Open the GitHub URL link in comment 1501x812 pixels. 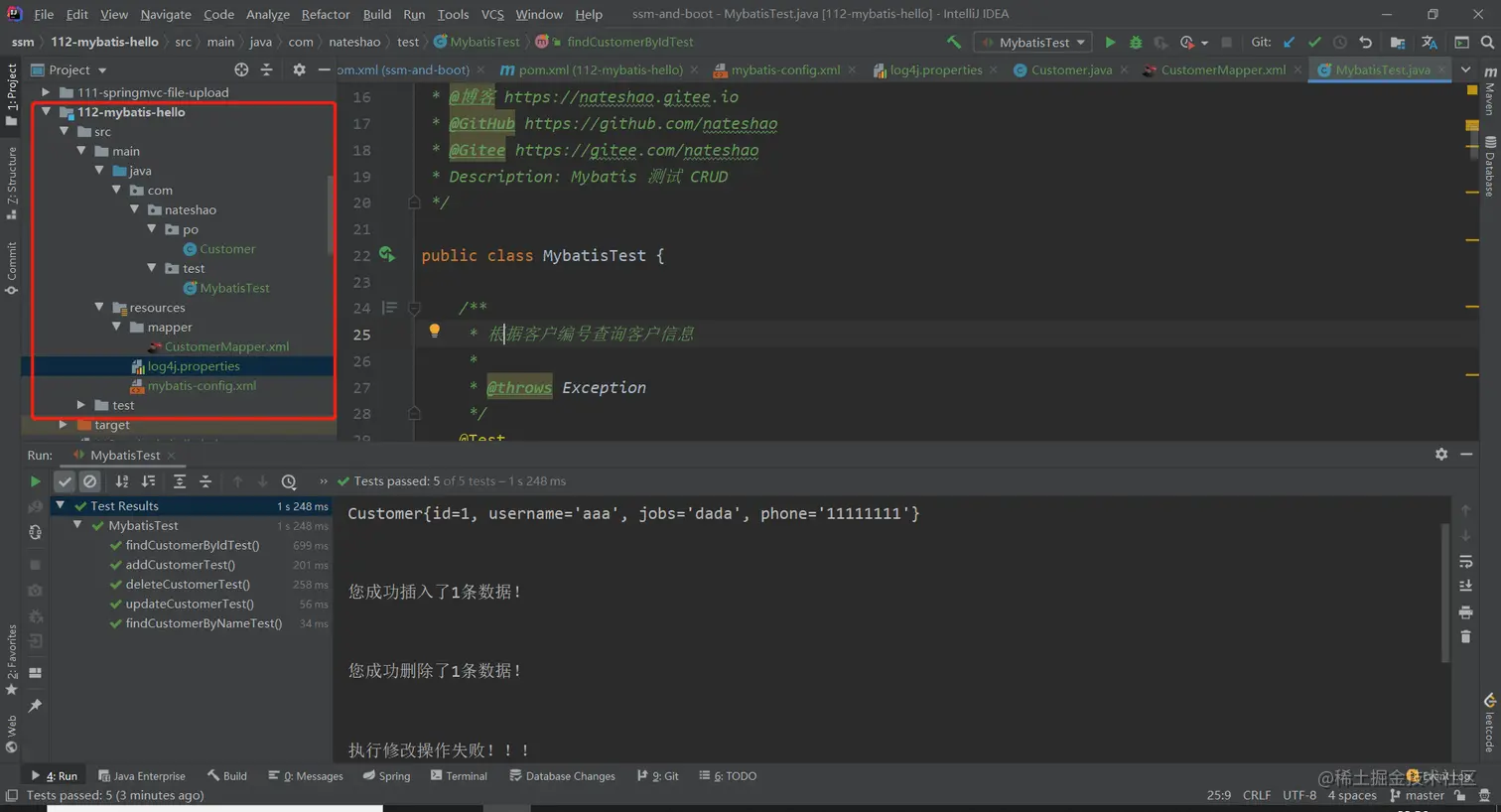(x=650, y=124)
